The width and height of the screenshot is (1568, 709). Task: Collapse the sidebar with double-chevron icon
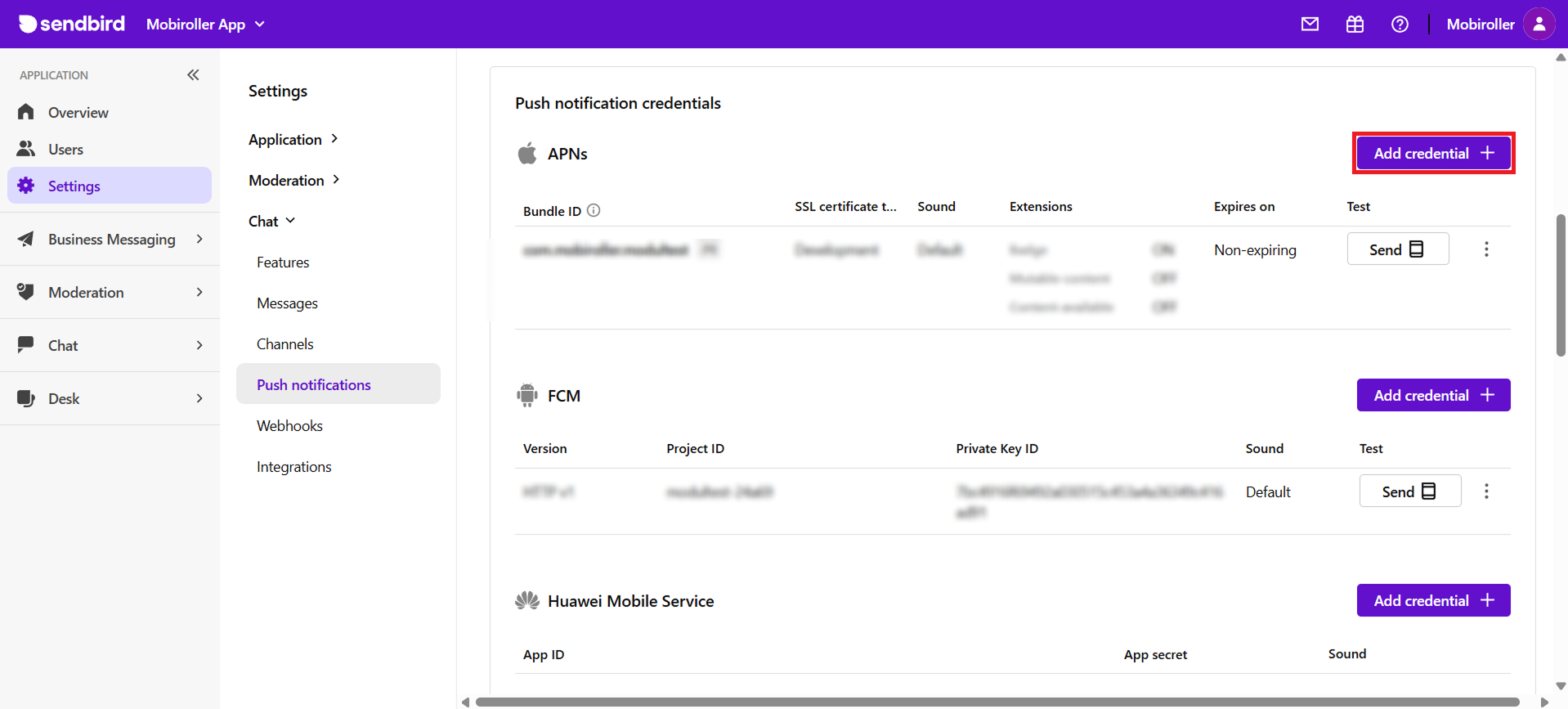click(x=193, y=75)
